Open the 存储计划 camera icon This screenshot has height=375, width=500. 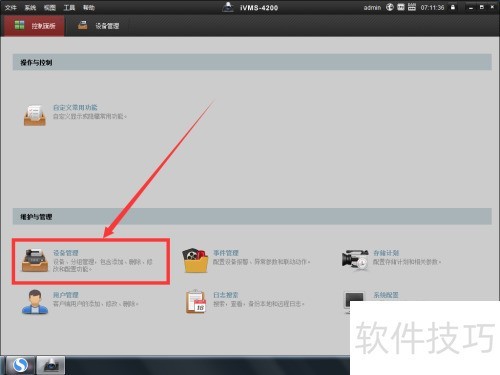(355, 260)
